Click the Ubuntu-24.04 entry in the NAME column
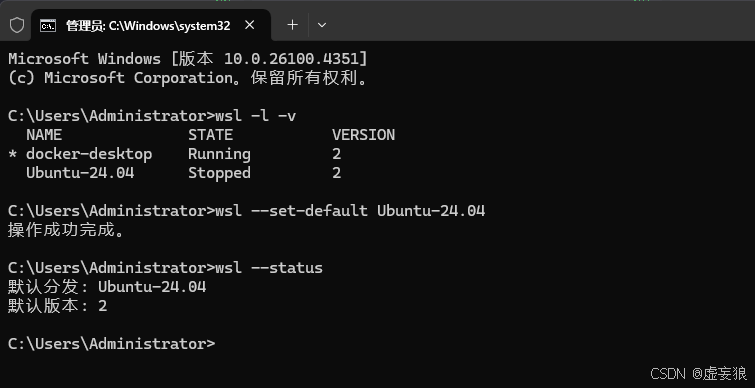The height and width of the screenshot is (388, 755). 80,173
